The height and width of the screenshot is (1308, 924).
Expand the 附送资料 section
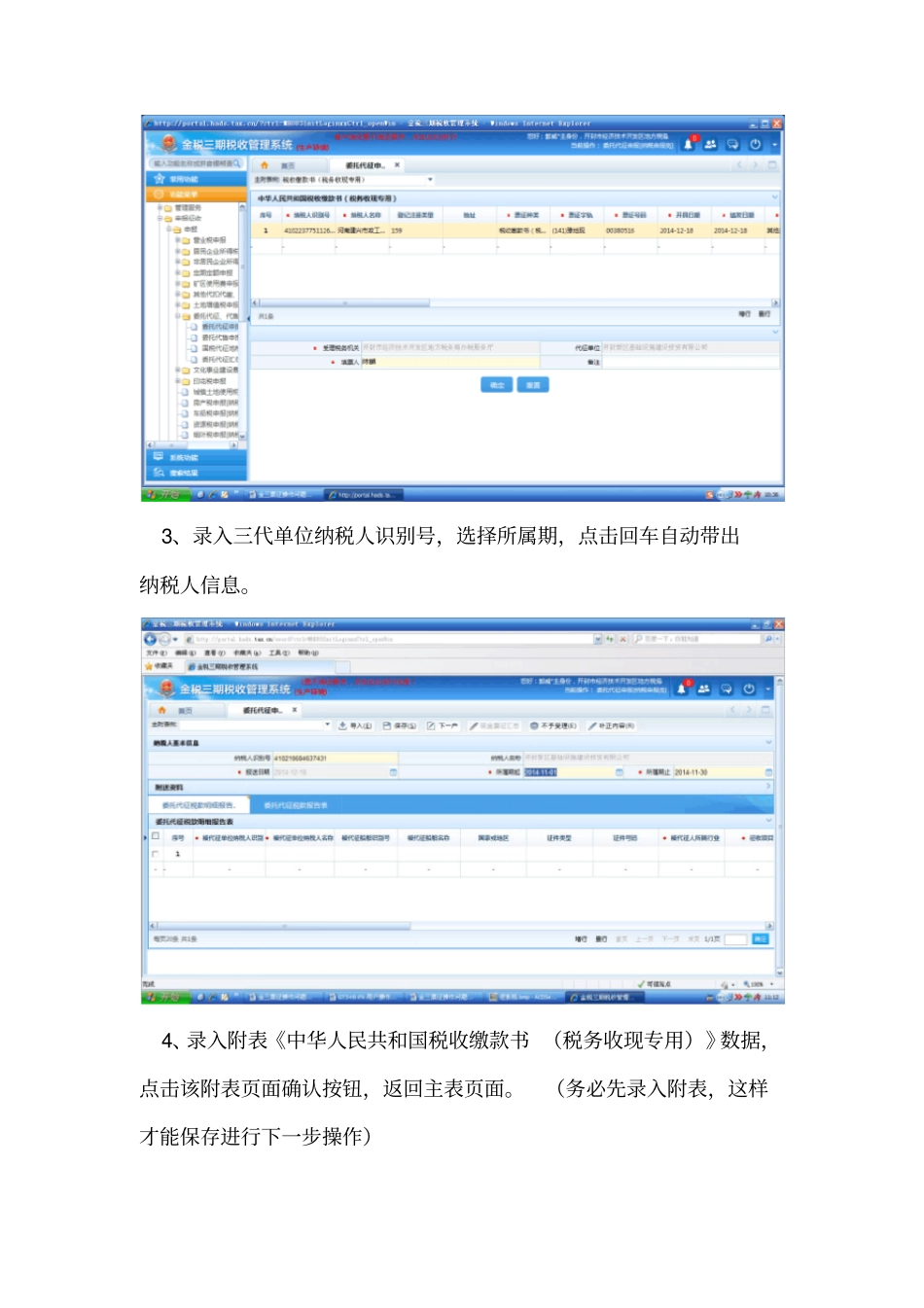768,786
